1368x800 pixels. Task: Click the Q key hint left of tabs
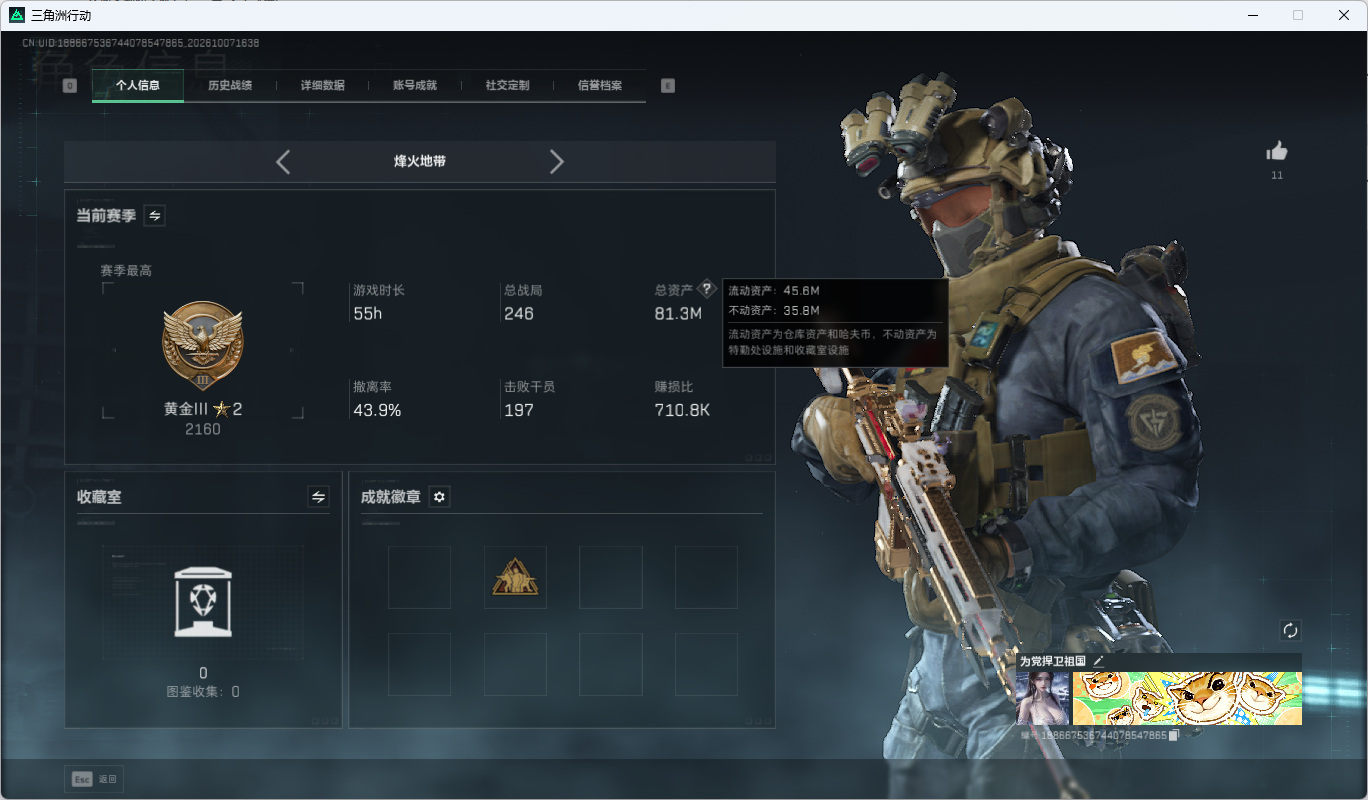70,86
